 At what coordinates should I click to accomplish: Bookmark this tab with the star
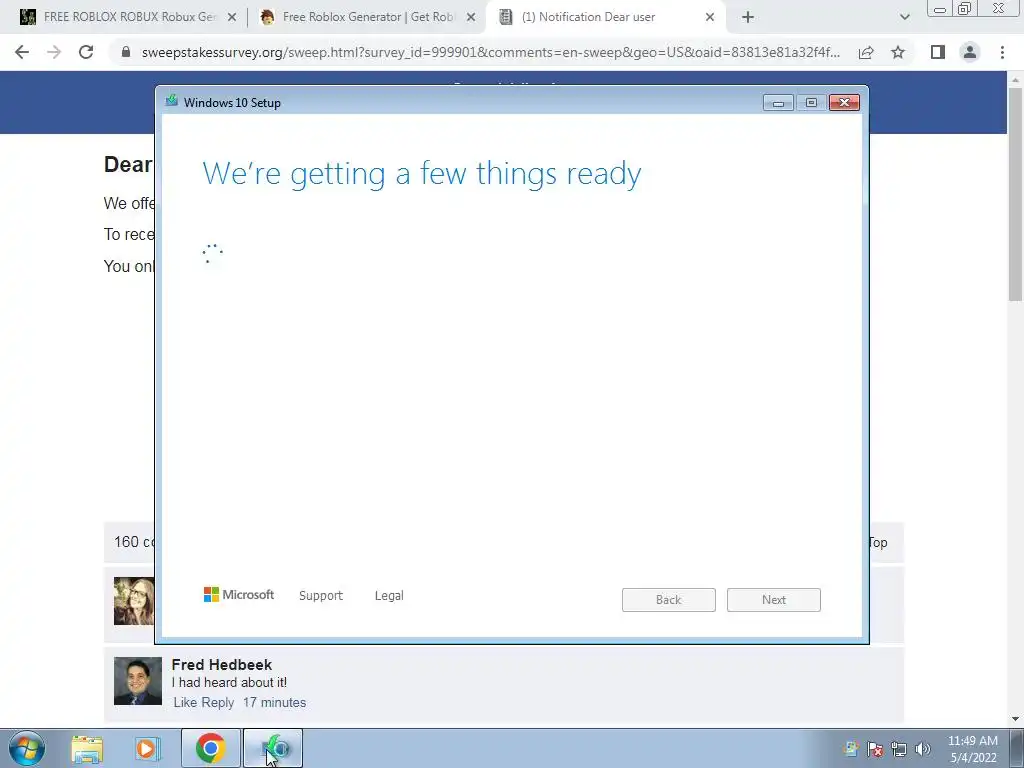[898, 52]
